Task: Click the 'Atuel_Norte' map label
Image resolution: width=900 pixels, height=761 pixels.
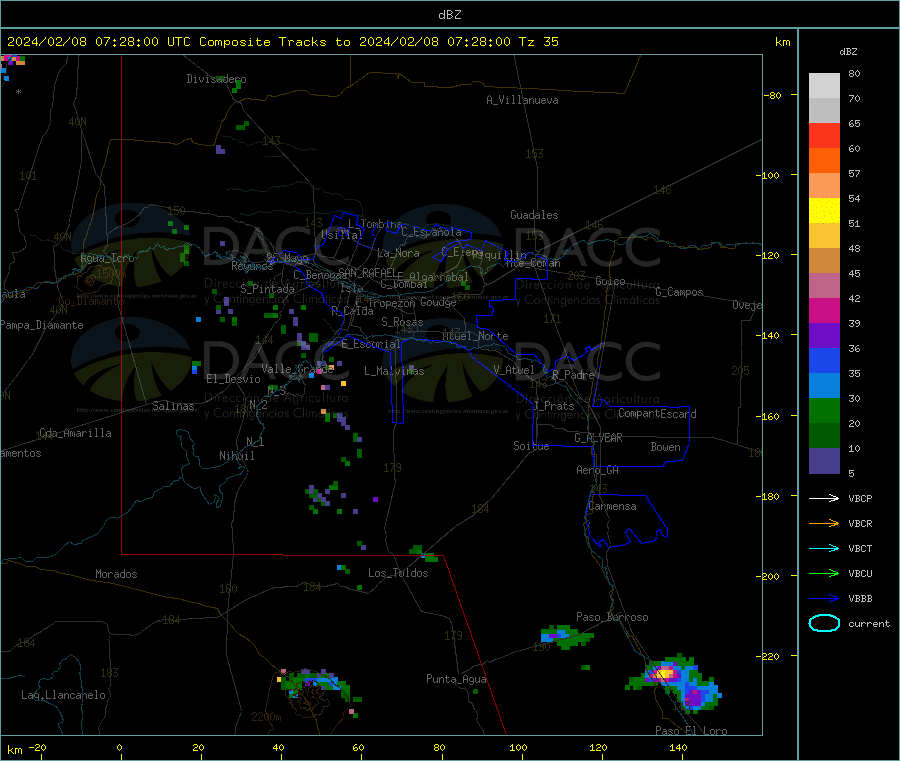Action: pyautogui.click(x=475, y=336)
